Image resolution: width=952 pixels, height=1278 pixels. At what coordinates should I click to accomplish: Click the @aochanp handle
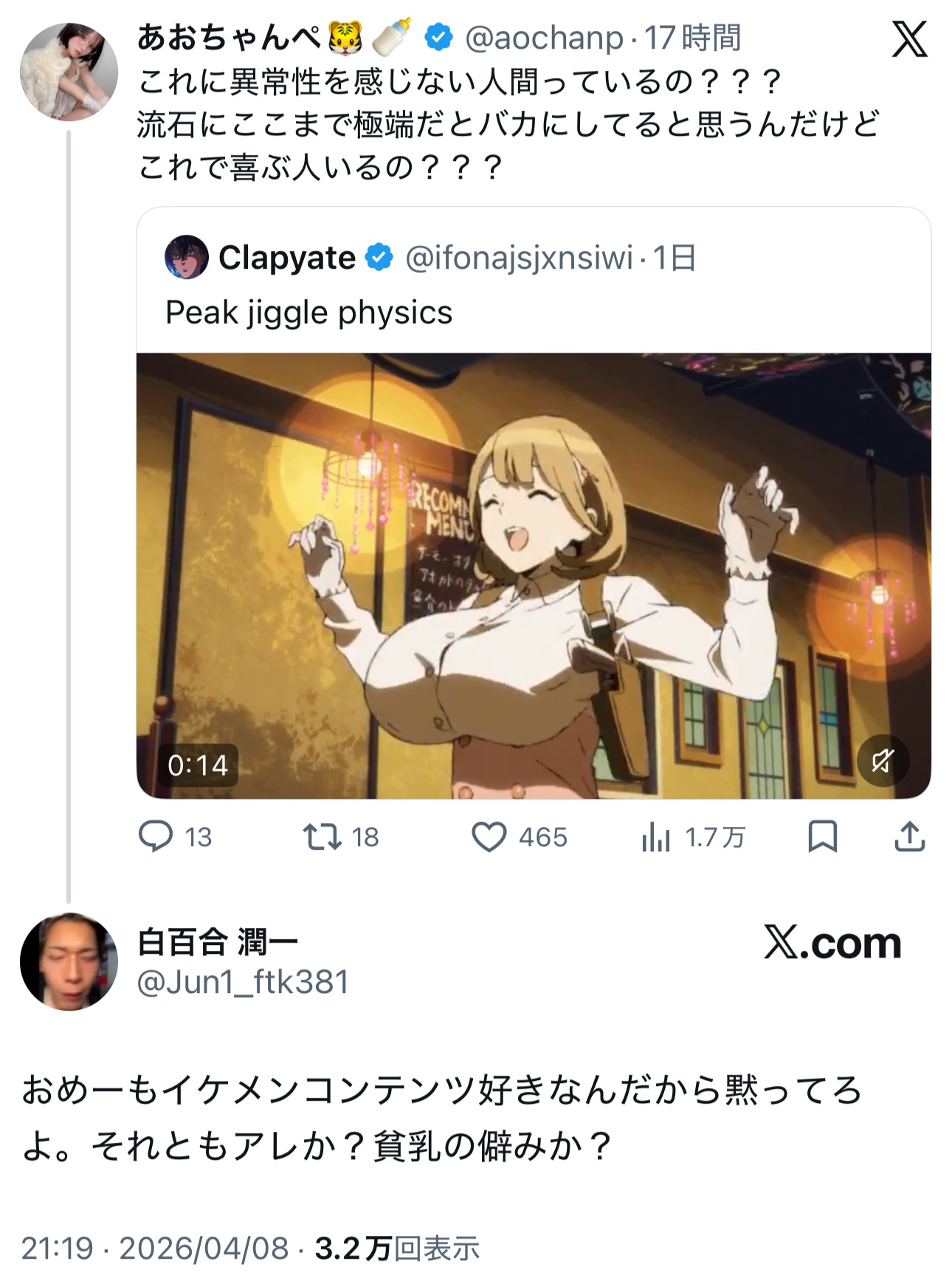point(544,38)
